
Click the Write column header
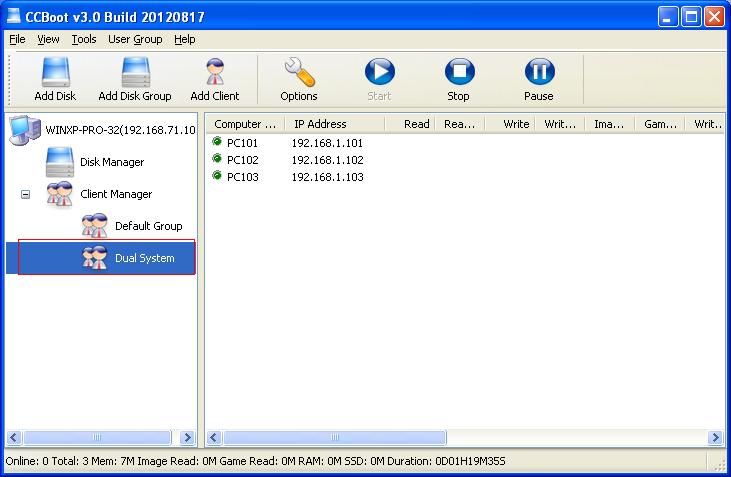(510, 124)
